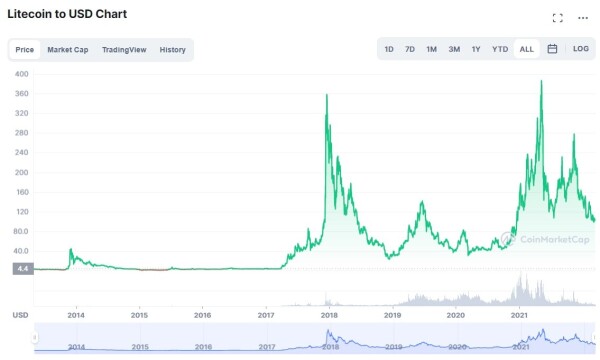Image resolution: width=600 pixels, height=360 pixels.
Task: Click the 2014 x-axis year label
Action: click(x=76, y=315)
